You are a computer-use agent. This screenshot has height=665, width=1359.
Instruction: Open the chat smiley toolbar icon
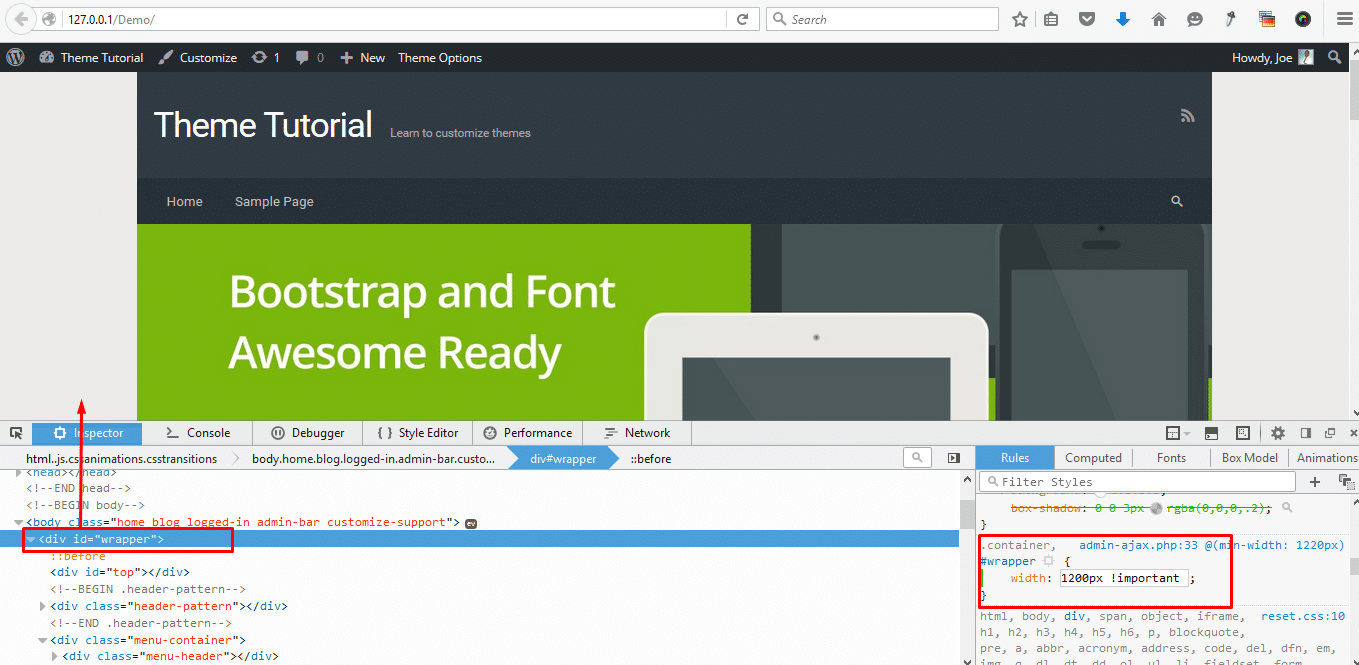pyautogui.click(x=1195, y=19)
